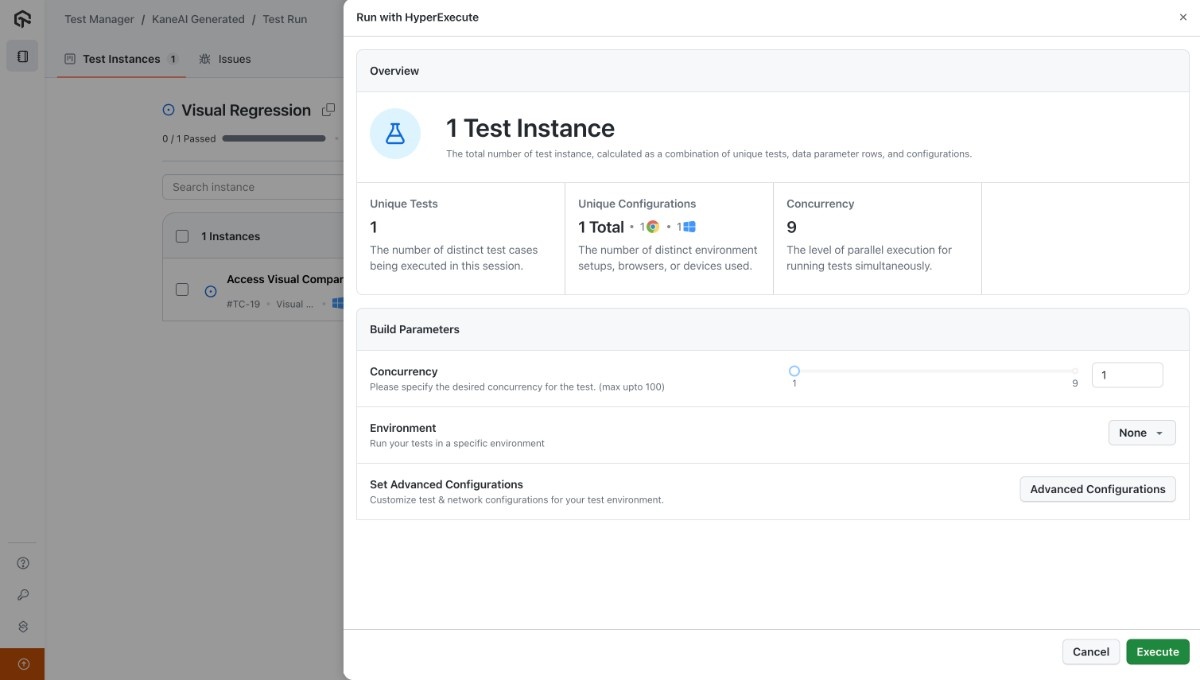Viewport: 1200px width, 680px height.
Task: Click the Windows icon next to #TC-19
Action: (x=338, y=301)
